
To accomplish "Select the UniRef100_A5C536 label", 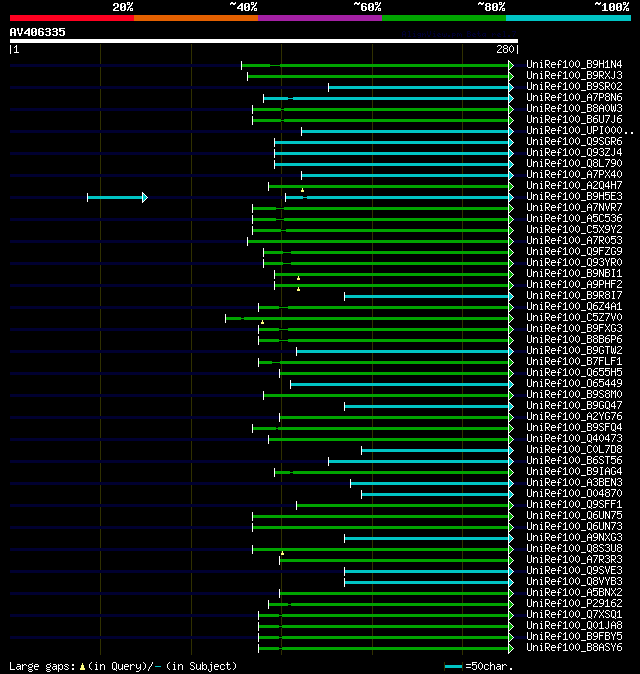I will [x=574, y=218].
